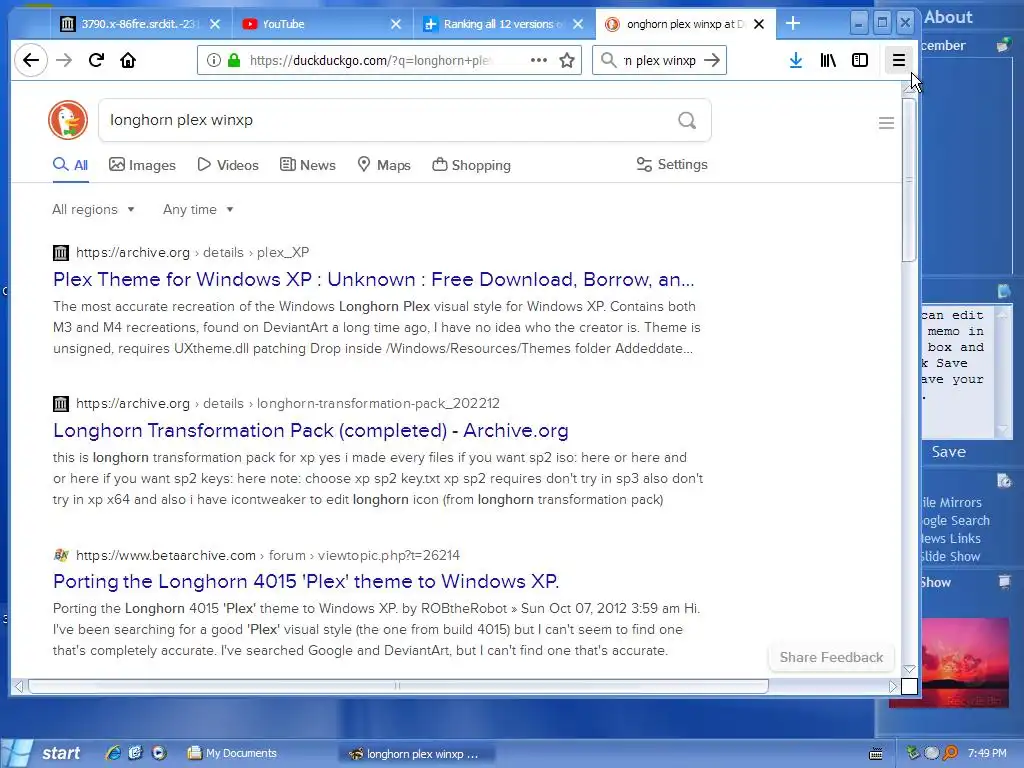Viewport: 1024px width, 768px height.
Task: Click the DuckDuckGo logo
Action: (68, 120)
